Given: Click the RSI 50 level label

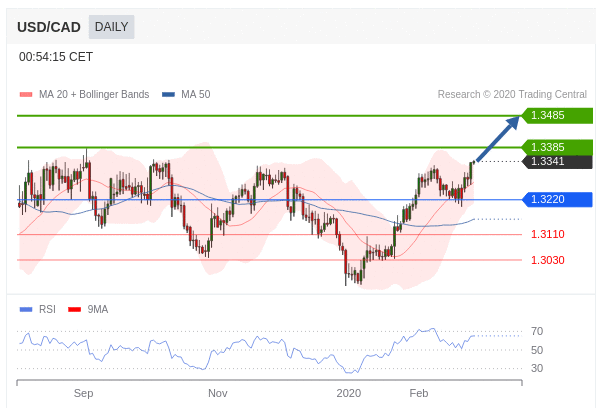Looking at the screenshot, I should tap(537, 350).
